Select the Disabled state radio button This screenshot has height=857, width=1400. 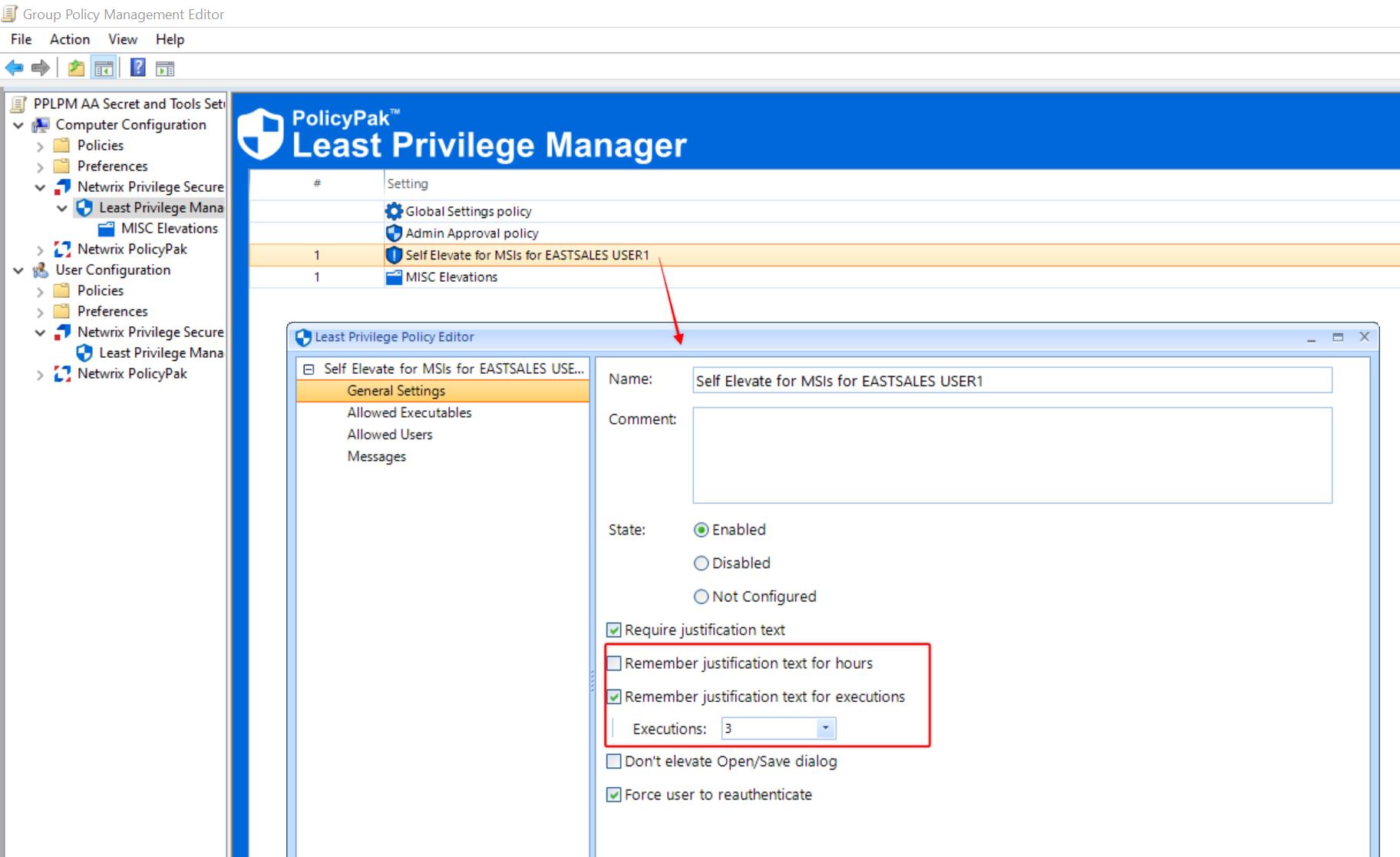(701, 564)
